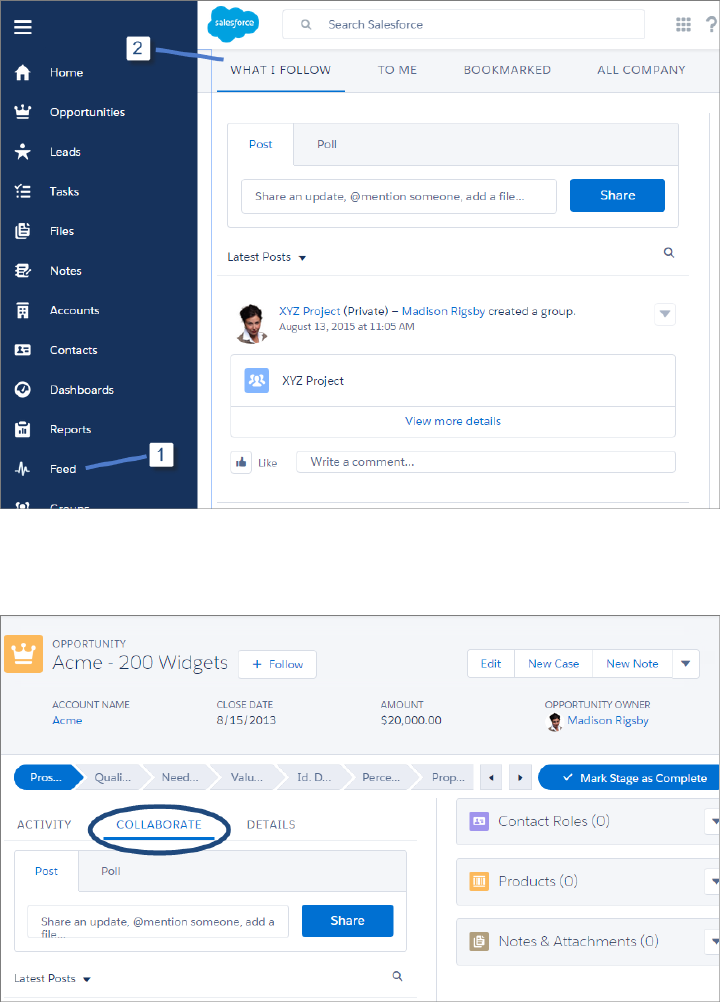This screenshot has width=720, height=1002.
Task: Open the Details tab on opportunity
Action: (271, 824)
